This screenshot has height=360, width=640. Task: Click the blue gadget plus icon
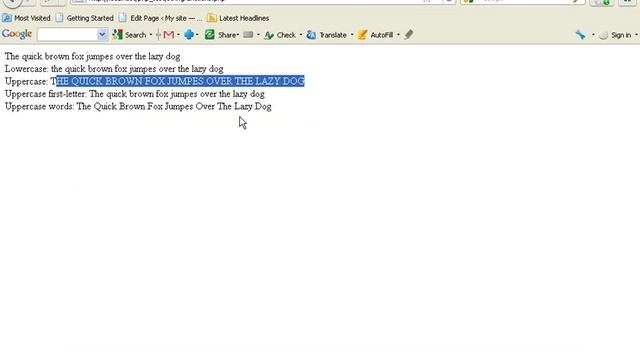(189, 35)
